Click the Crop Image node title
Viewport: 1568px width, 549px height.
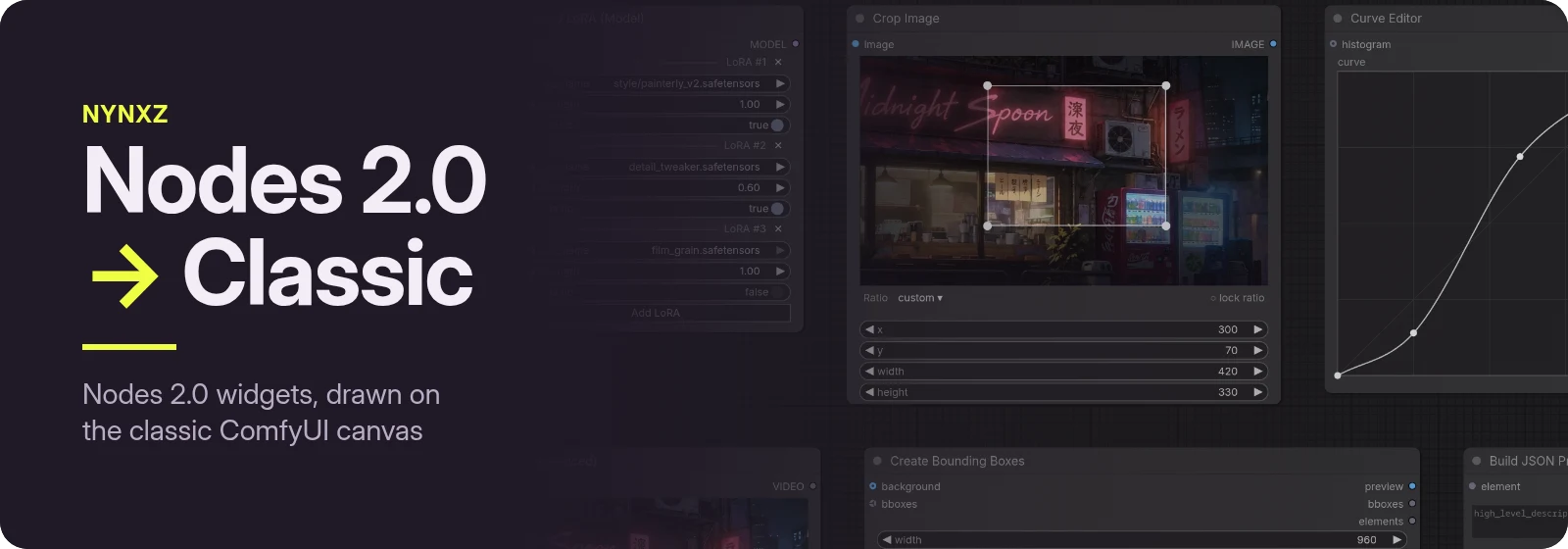(906, 19)
